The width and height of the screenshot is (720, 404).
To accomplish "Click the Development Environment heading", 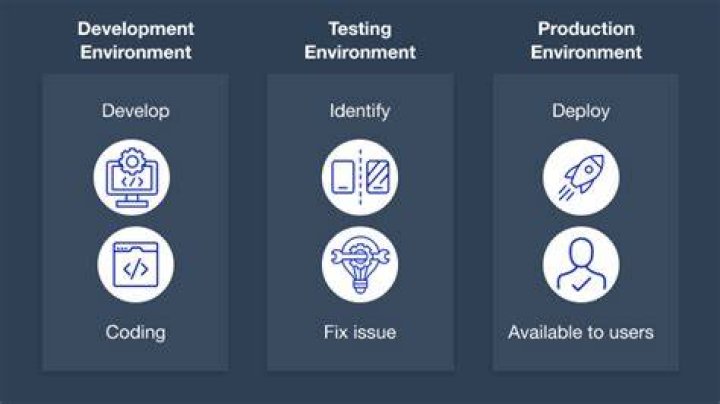I will coord(136,40).
